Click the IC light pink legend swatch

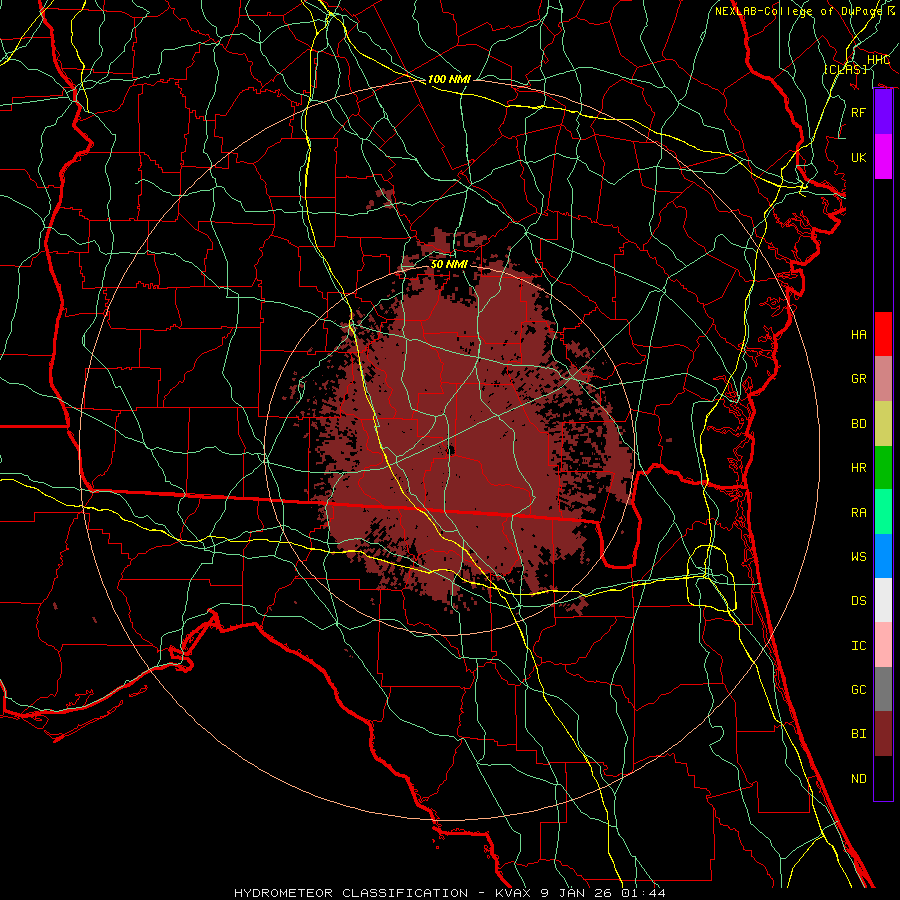[883, 645]
